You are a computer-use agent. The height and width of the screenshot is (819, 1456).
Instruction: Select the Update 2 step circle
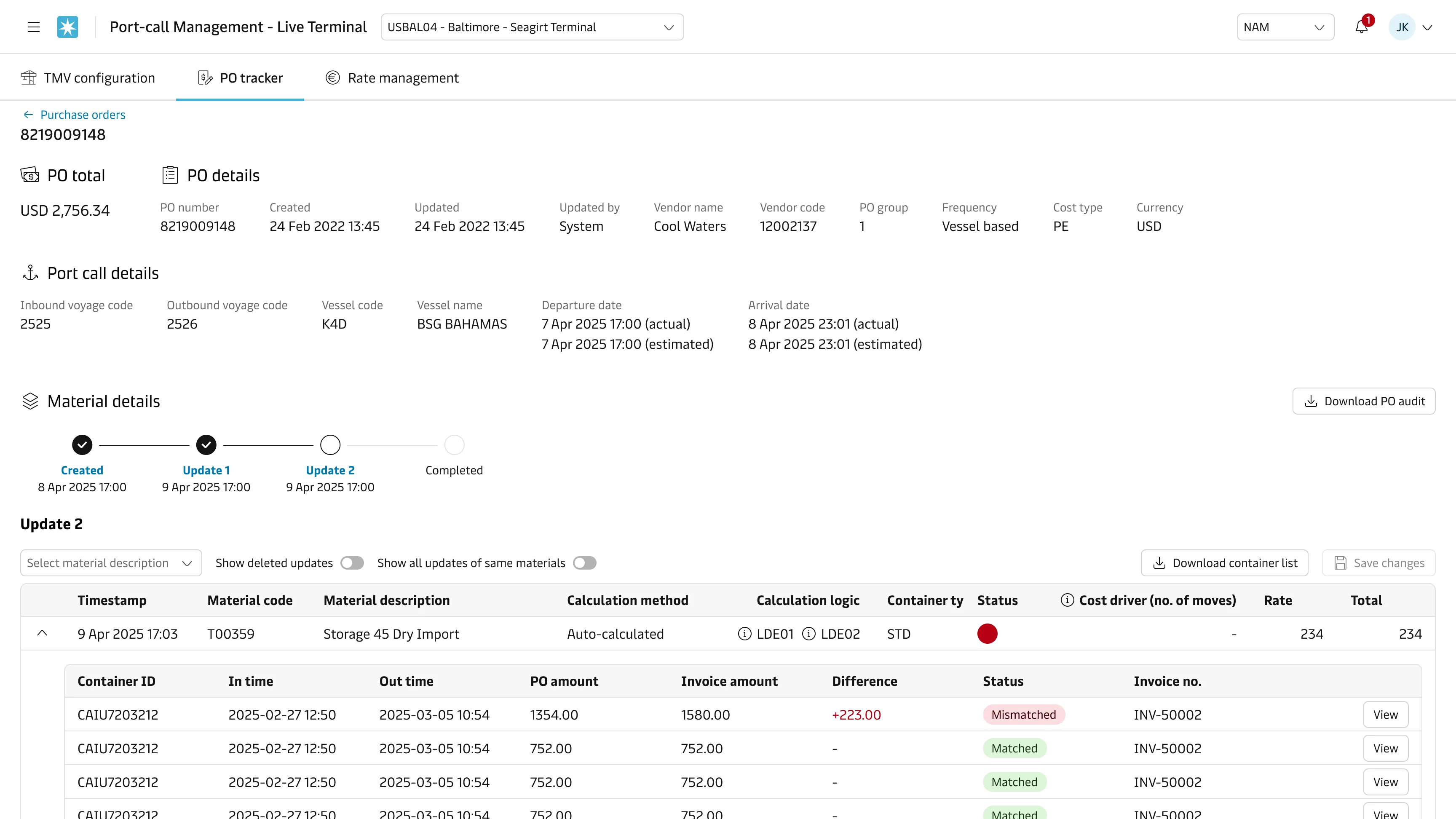[x=330, y=445]
